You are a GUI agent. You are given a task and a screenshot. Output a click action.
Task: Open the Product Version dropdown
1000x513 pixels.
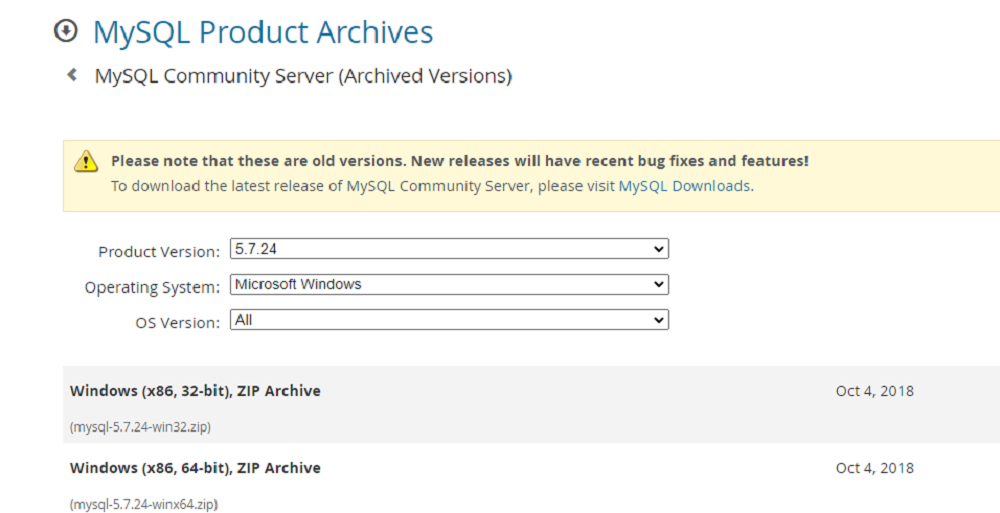(449, 249)
